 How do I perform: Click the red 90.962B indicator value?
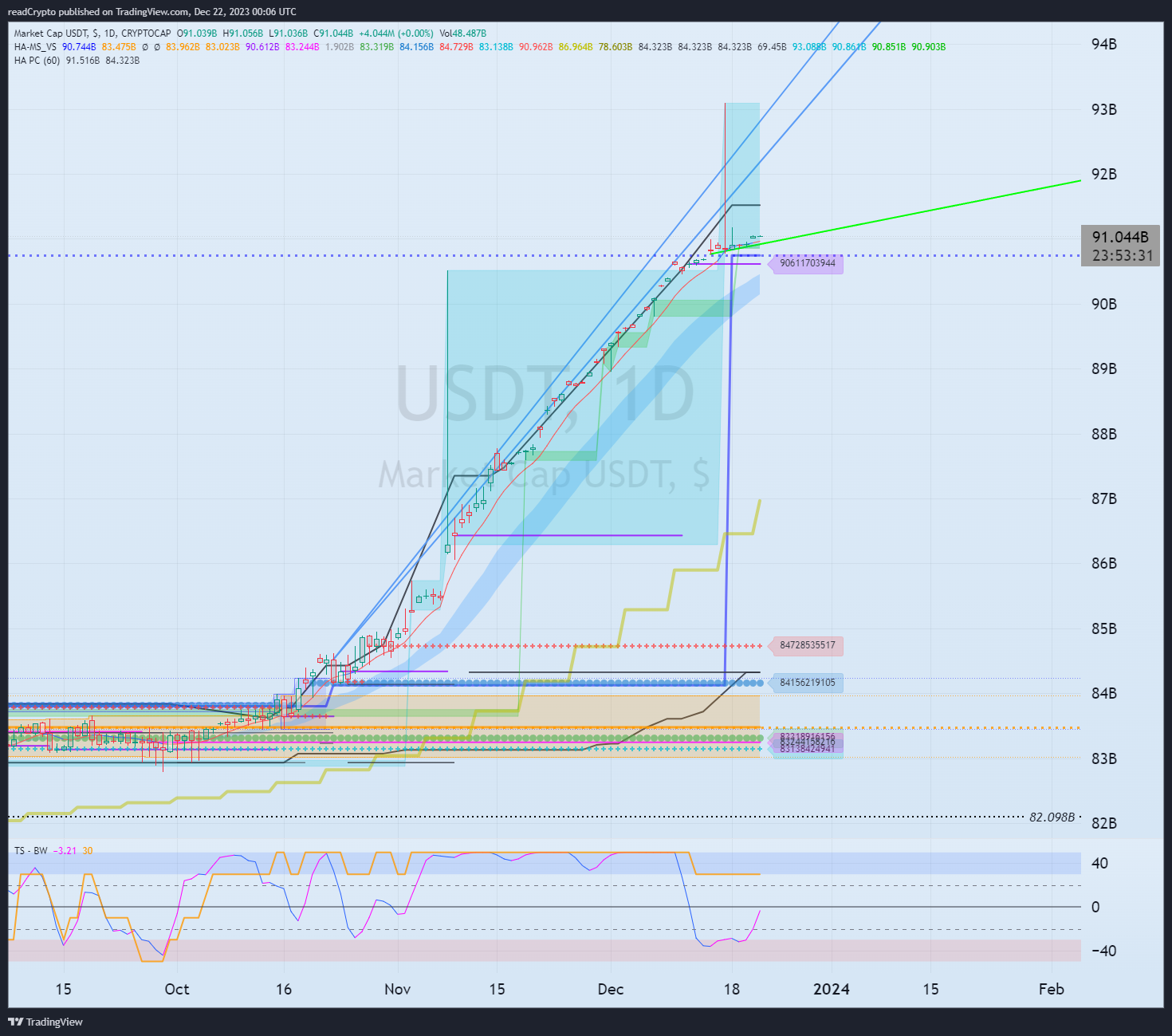tap(536, 47)
